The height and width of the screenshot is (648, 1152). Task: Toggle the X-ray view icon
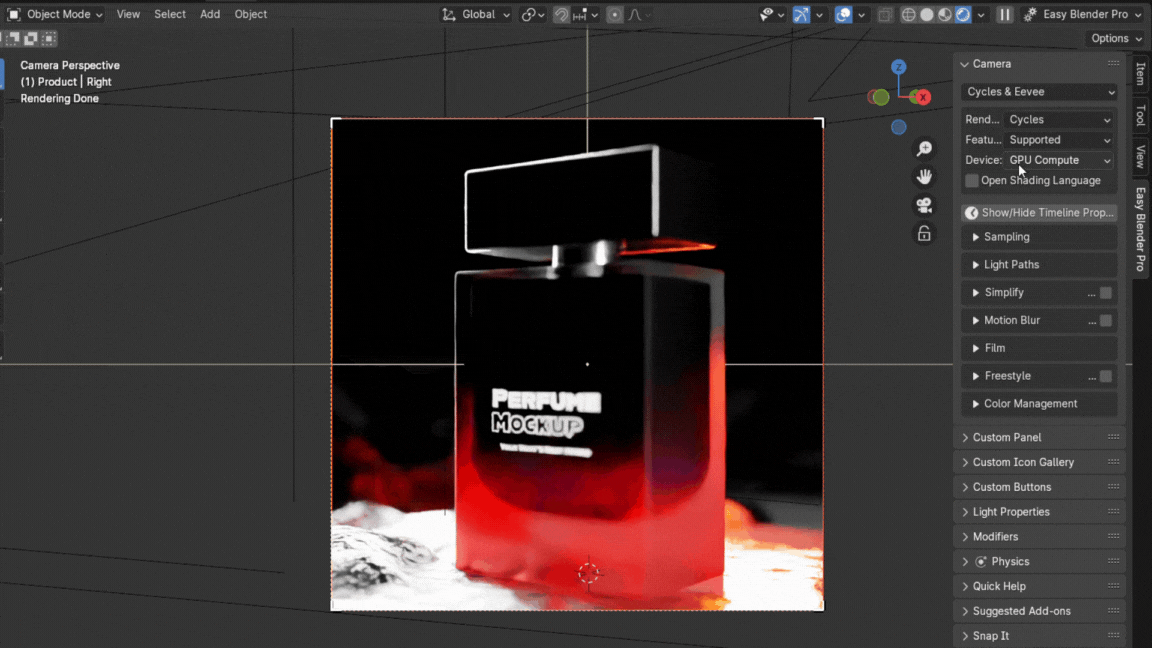(885, 15)
